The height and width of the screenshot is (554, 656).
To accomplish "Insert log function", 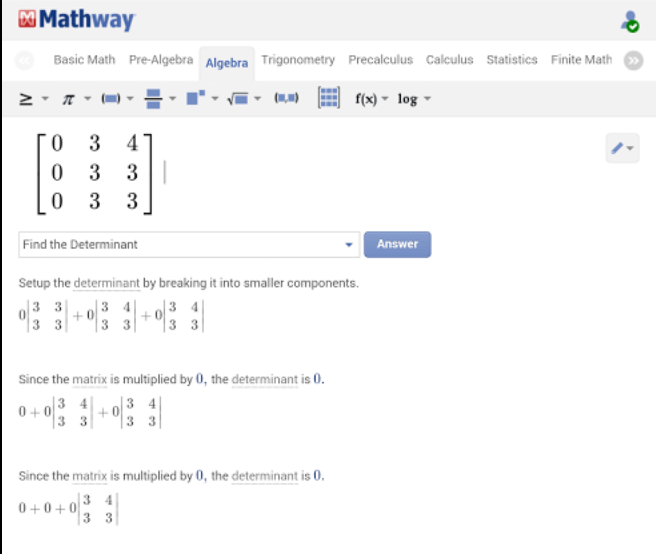I will pyautogui.click(x=407, y=99).
